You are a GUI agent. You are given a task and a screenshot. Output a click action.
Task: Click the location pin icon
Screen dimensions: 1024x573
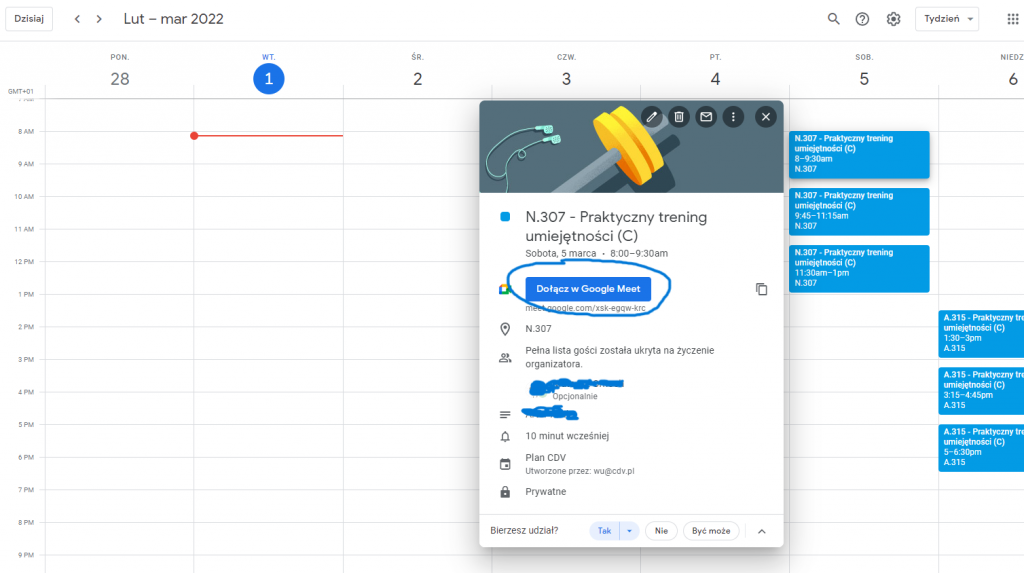[505, 329]
